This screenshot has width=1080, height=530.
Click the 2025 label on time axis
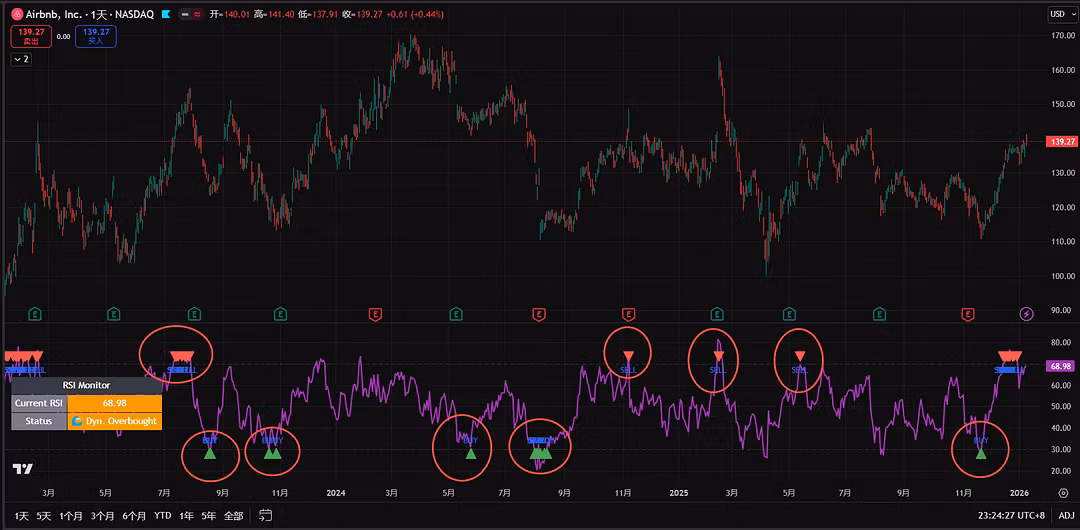[679, 492]
